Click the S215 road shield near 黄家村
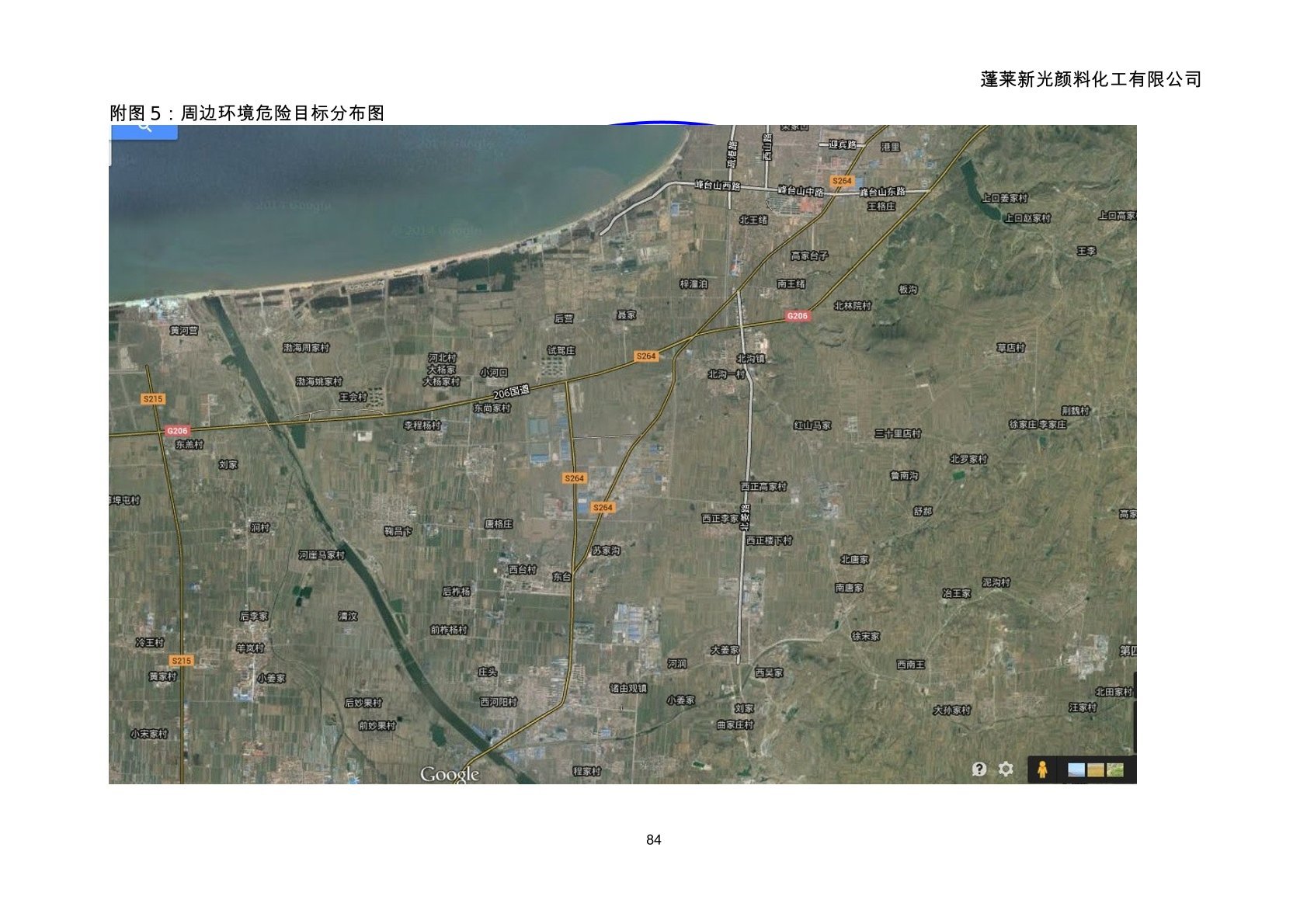Viewport: 1307px width, 924px height. (x=181, y=661)
